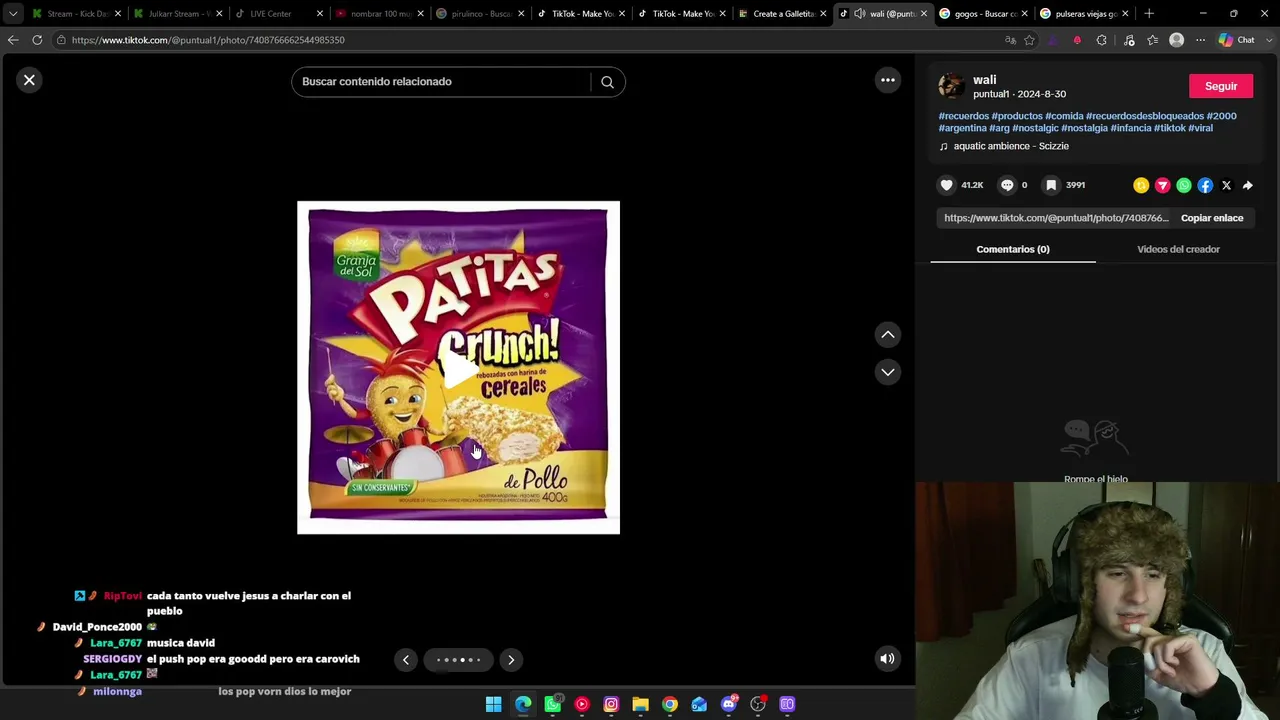
Task: Show the next photo in the slideshow
Action: pyautogui.click(x=511, y=660)
